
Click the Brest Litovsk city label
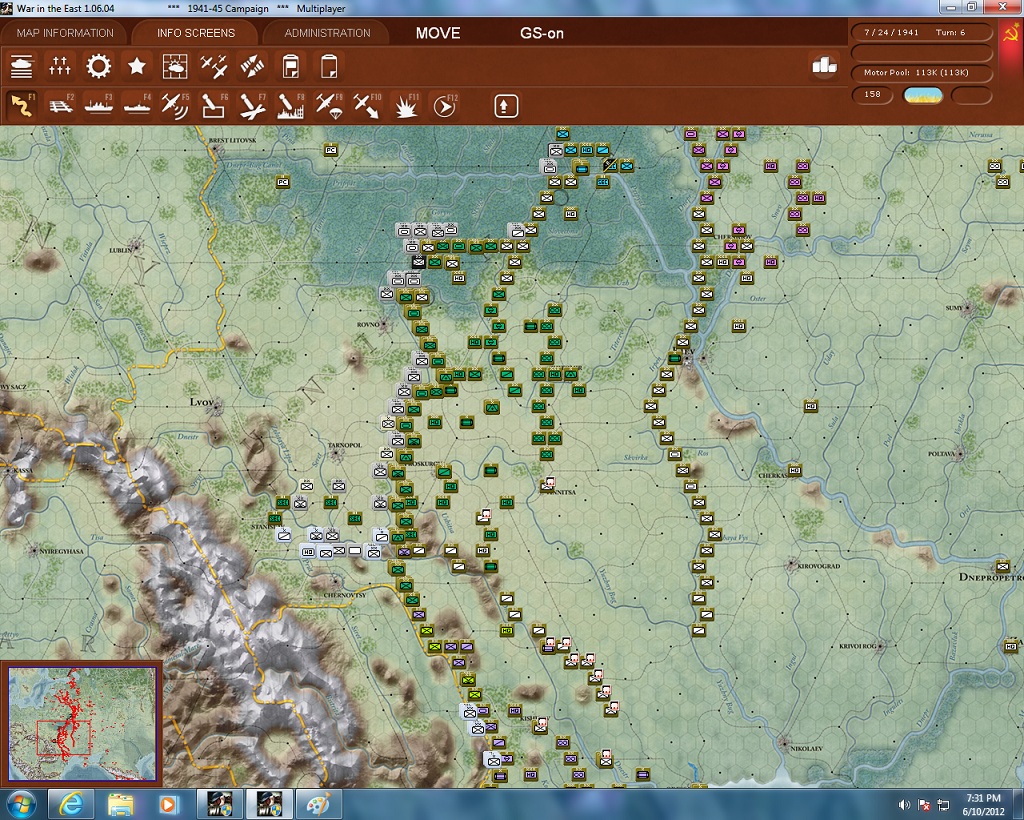232,140
